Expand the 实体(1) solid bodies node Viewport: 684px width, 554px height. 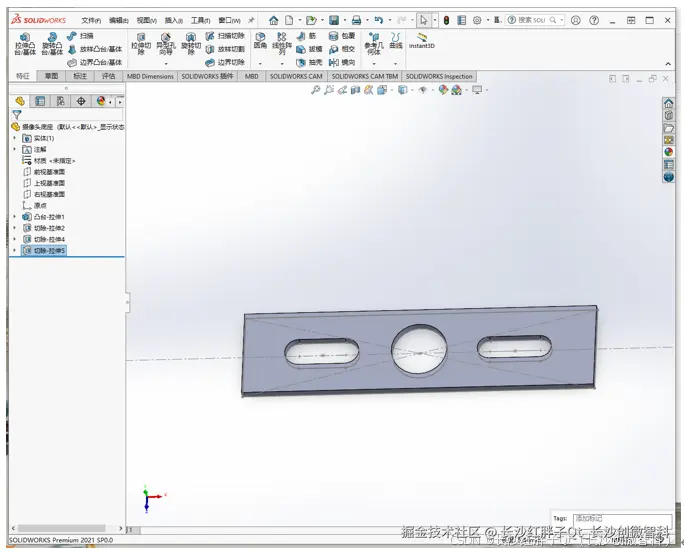14,138
